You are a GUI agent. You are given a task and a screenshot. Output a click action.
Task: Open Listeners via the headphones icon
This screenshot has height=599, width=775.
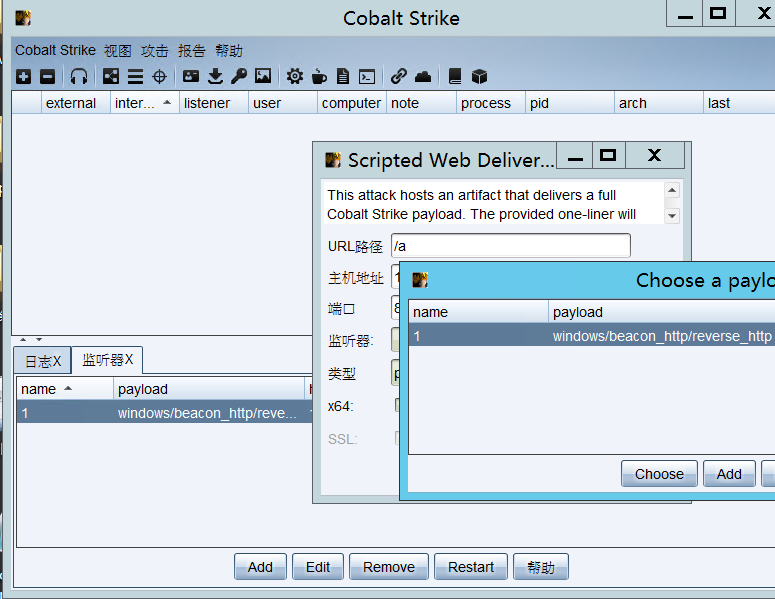coord(79,77)
